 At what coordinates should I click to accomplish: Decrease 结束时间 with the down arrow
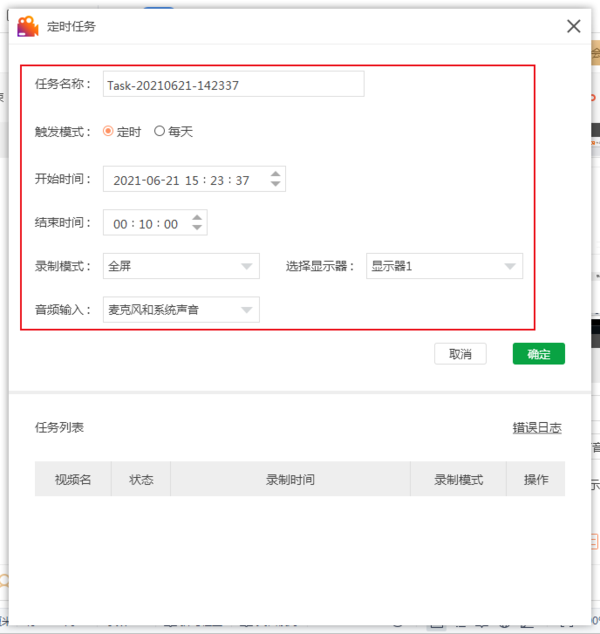[198, 230]
